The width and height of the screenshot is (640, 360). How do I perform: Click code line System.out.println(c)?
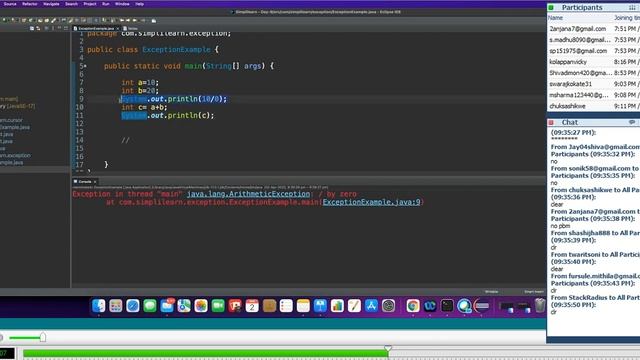167,116
